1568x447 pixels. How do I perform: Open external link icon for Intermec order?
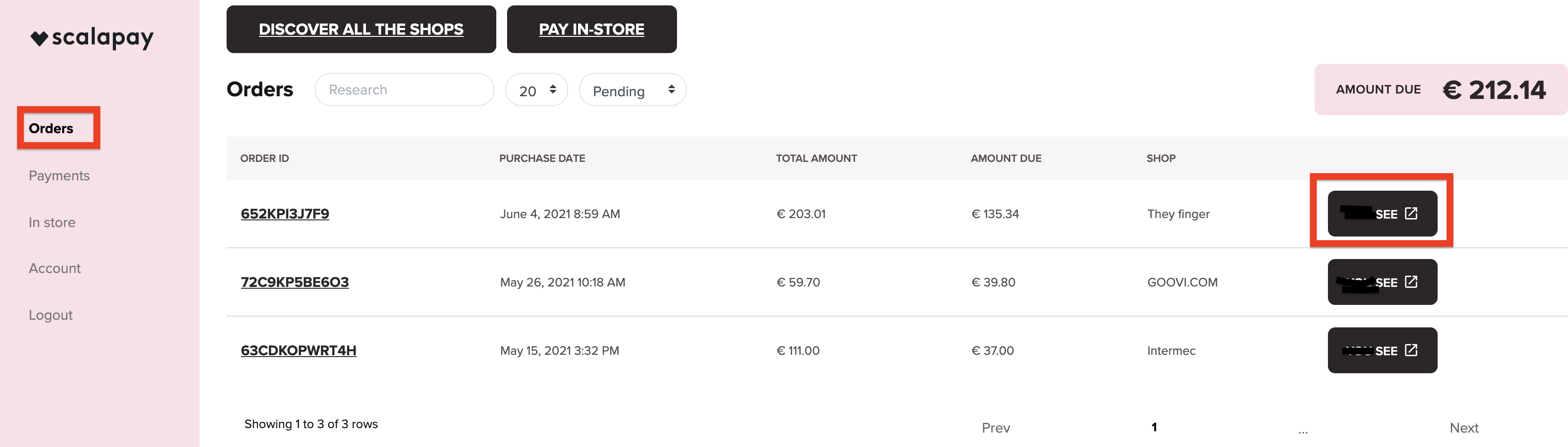(x=1411, y=349)
